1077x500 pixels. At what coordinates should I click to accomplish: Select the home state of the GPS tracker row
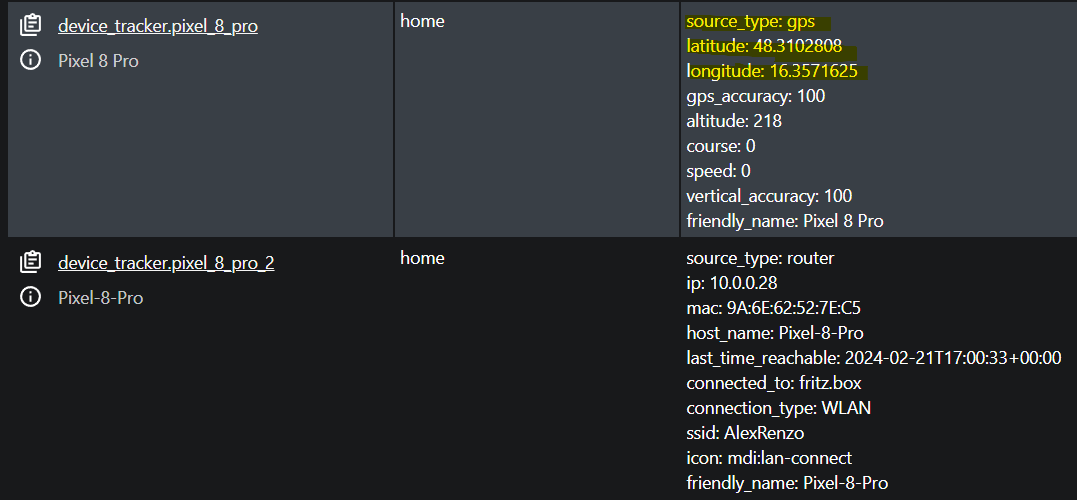422,21
